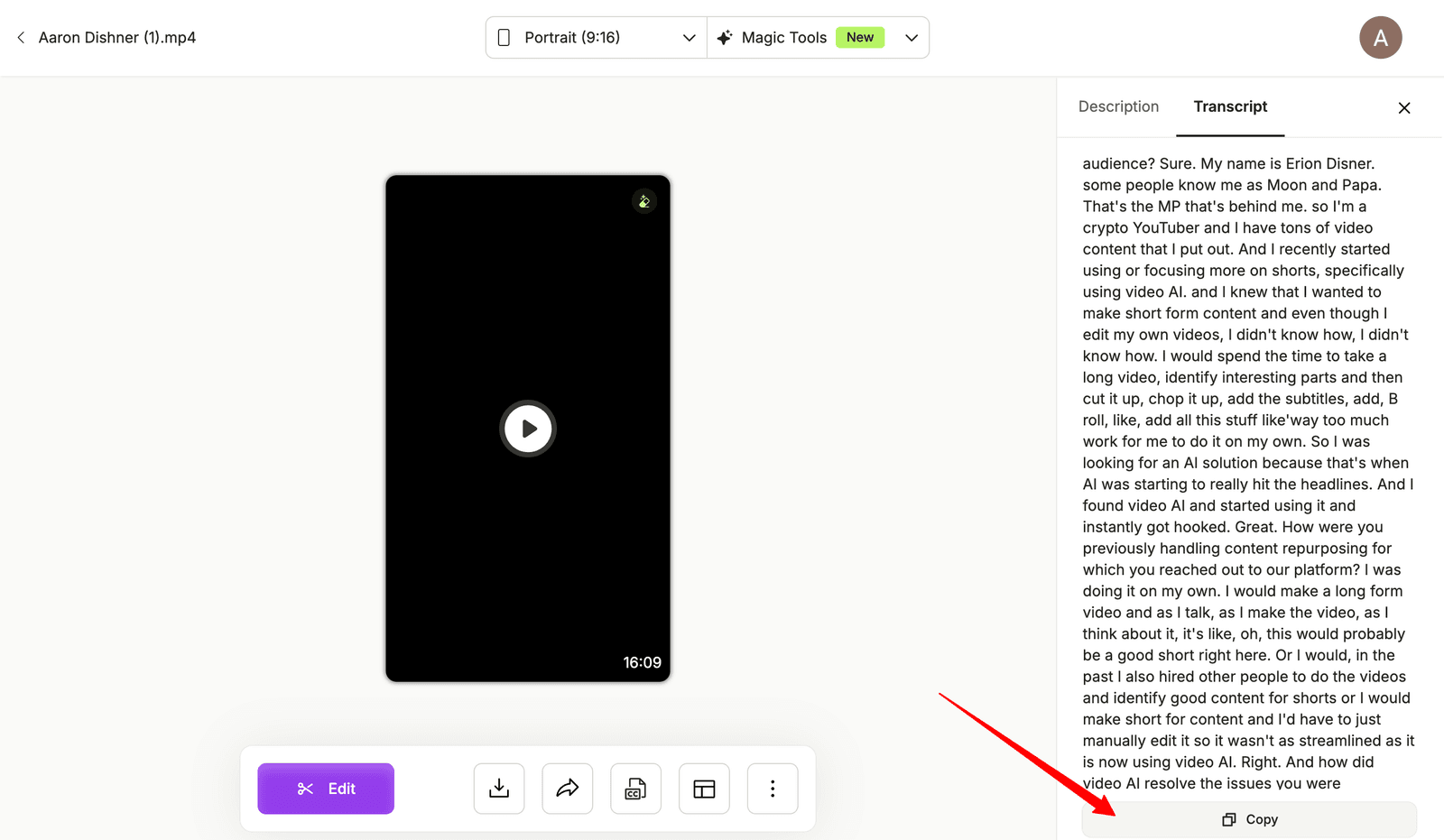The height and width of the screenshot is (840, 1444).
Task: Click the purple Edit button
Action: click(x=326, y=789)
